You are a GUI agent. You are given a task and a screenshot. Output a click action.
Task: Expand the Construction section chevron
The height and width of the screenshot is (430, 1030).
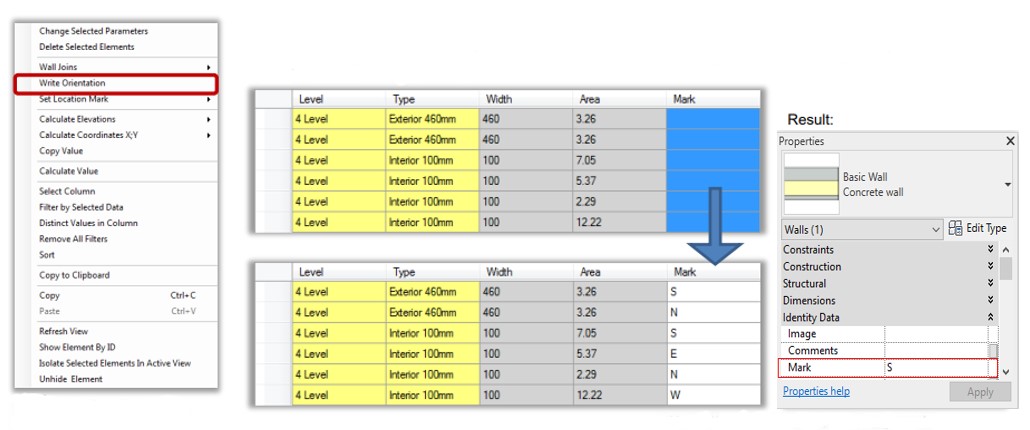point(990,267)
